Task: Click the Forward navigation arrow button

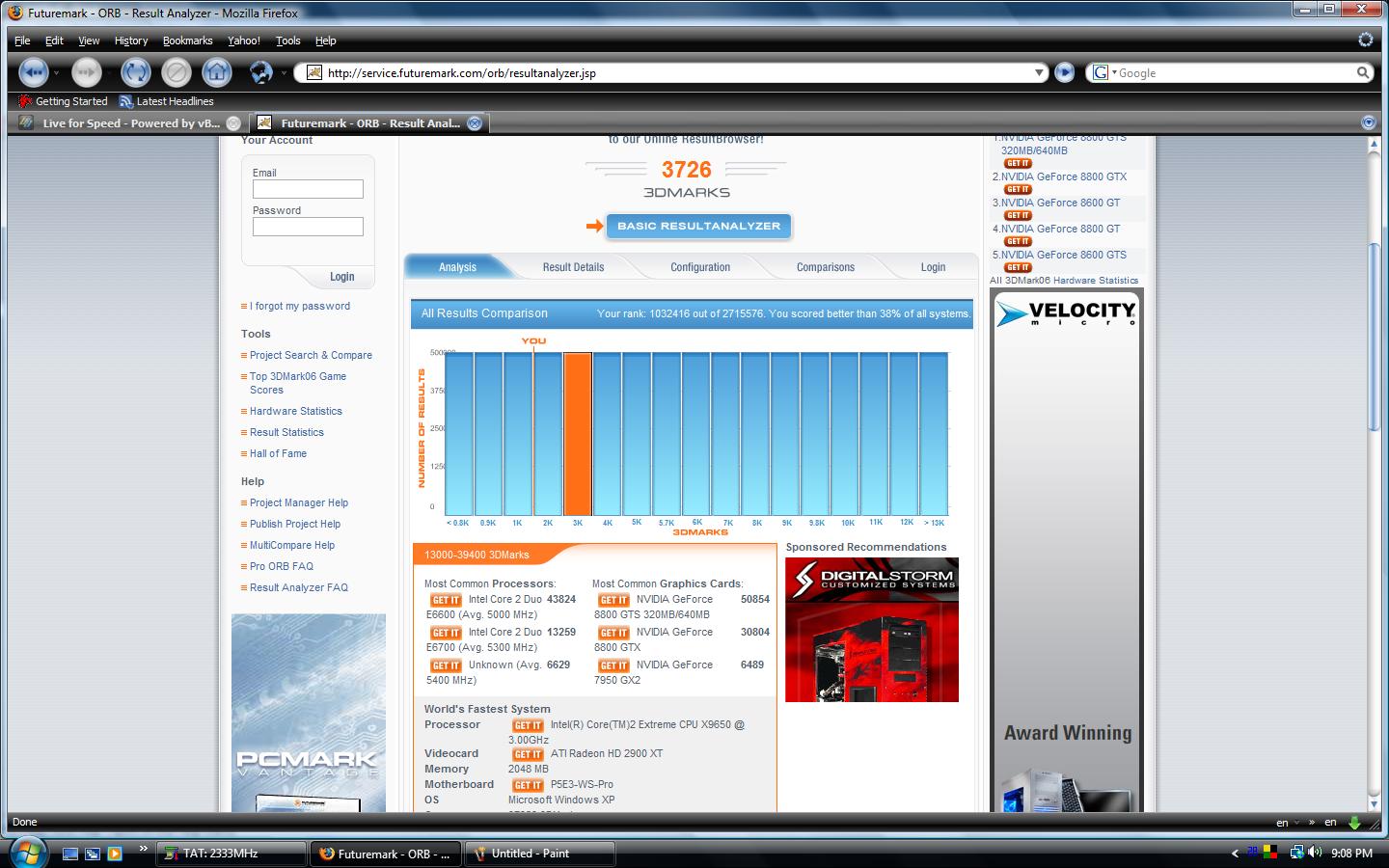Action: (87, 72)
